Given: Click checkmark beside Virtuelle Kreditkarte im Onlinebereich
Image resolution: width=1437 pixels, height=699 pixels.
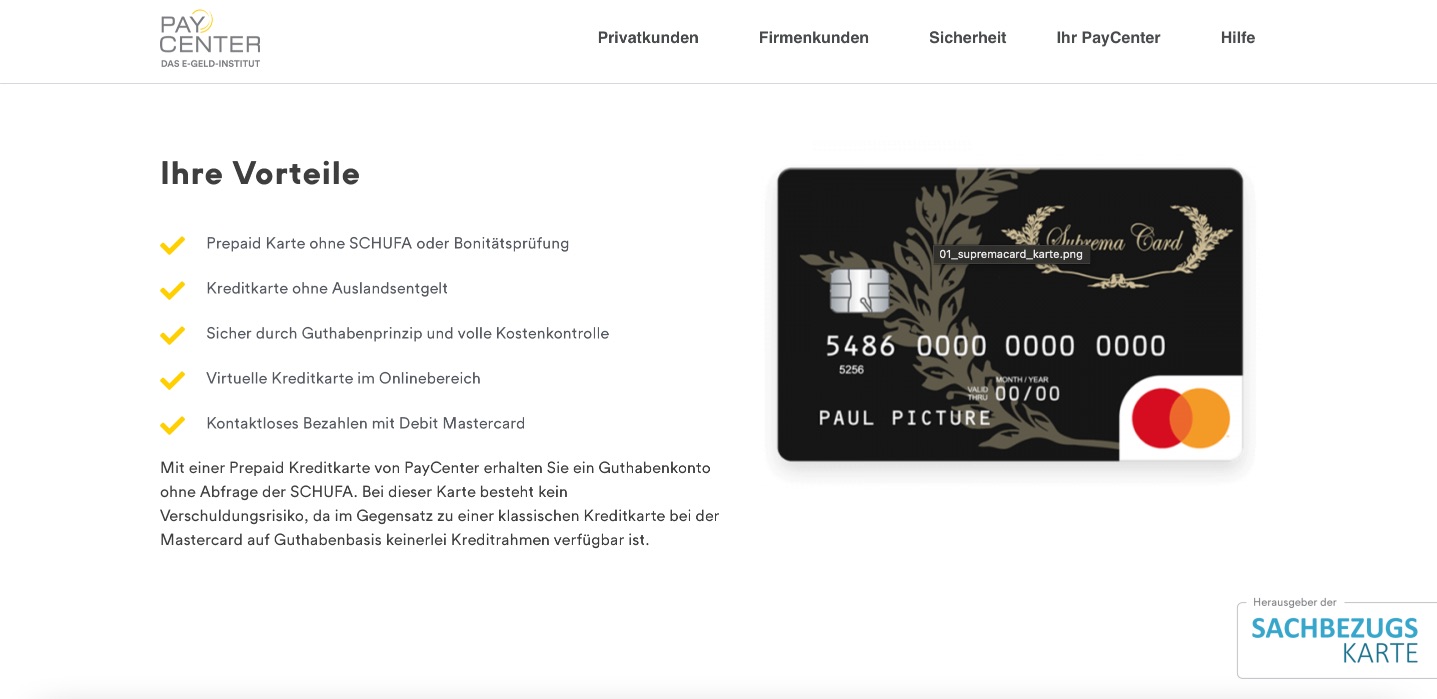Looking at the screenshot, I should click(x=173, y=380).
